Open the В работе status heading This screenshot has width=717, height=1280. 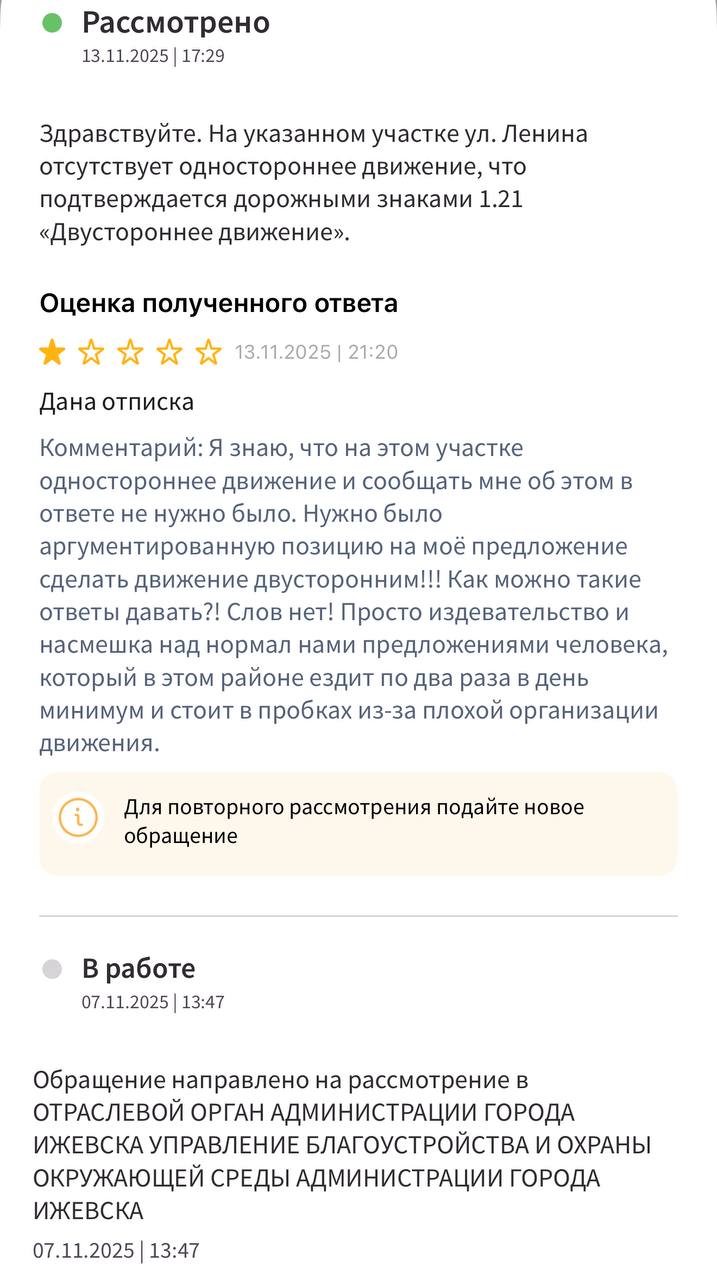click(138, 968)
